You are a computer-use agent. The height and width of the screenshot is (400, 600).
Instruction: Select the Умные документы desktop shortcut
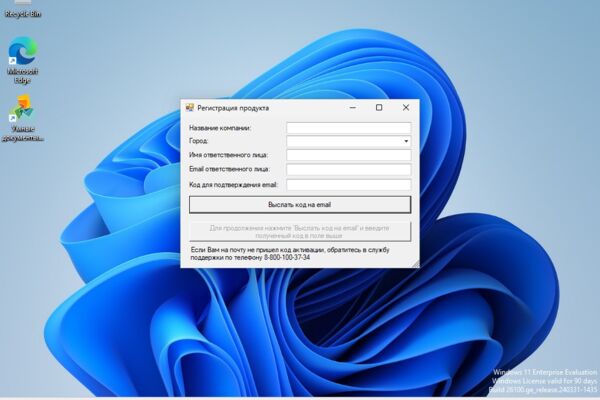point(23,118)
